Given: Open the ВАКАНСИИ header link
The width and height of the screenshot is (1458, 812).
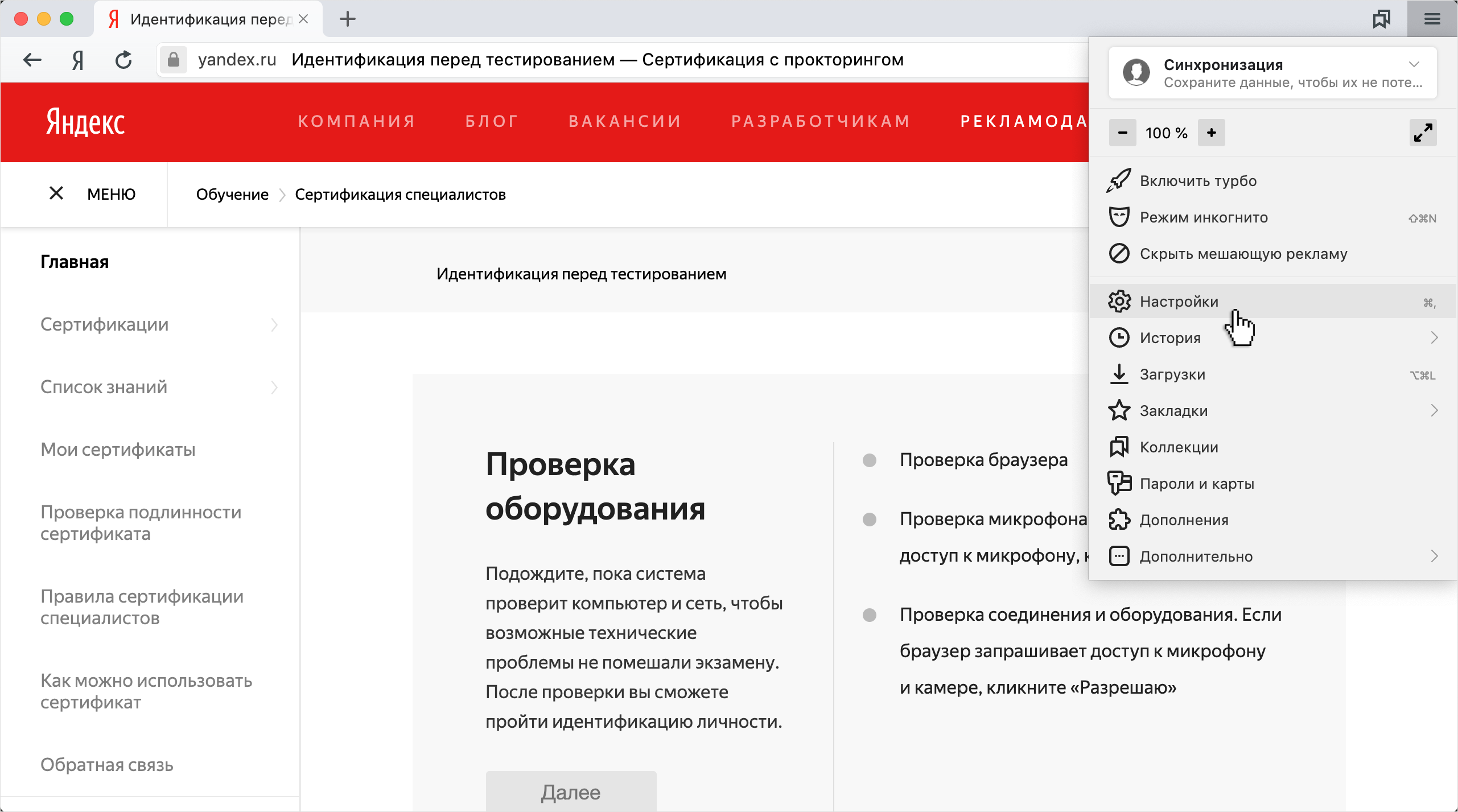Looking at the screenshot, I should click(625, 121).
